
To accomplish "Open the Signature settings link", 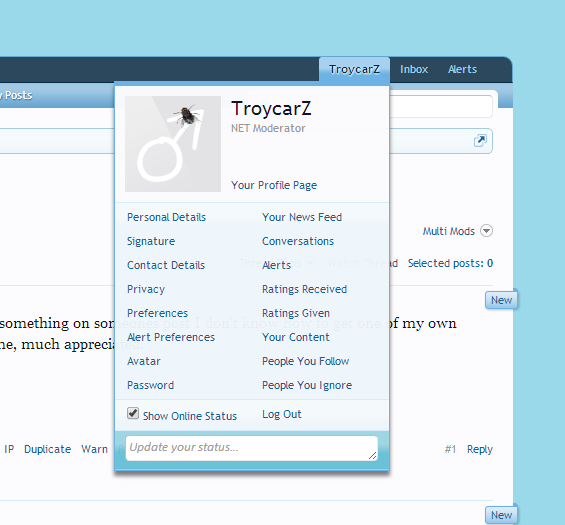I will point(151,241).
